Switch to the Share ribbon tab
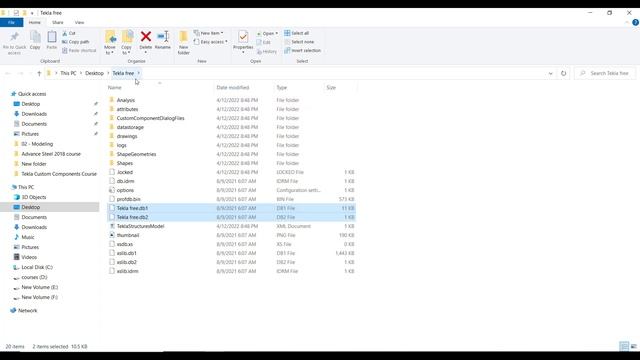This screenshot has width=640, height=360. point(58,22)
